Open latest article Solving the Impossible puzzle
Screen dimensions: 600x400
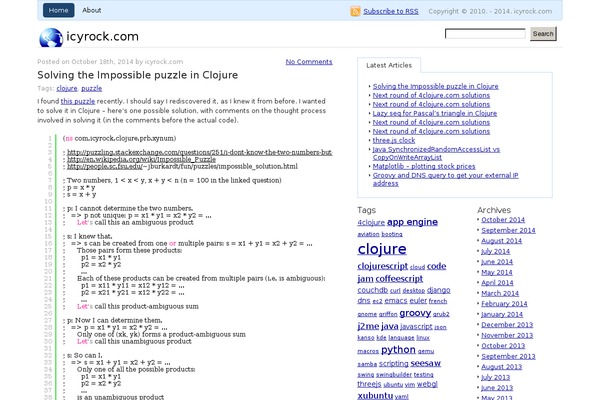click(x=435, y=86)
